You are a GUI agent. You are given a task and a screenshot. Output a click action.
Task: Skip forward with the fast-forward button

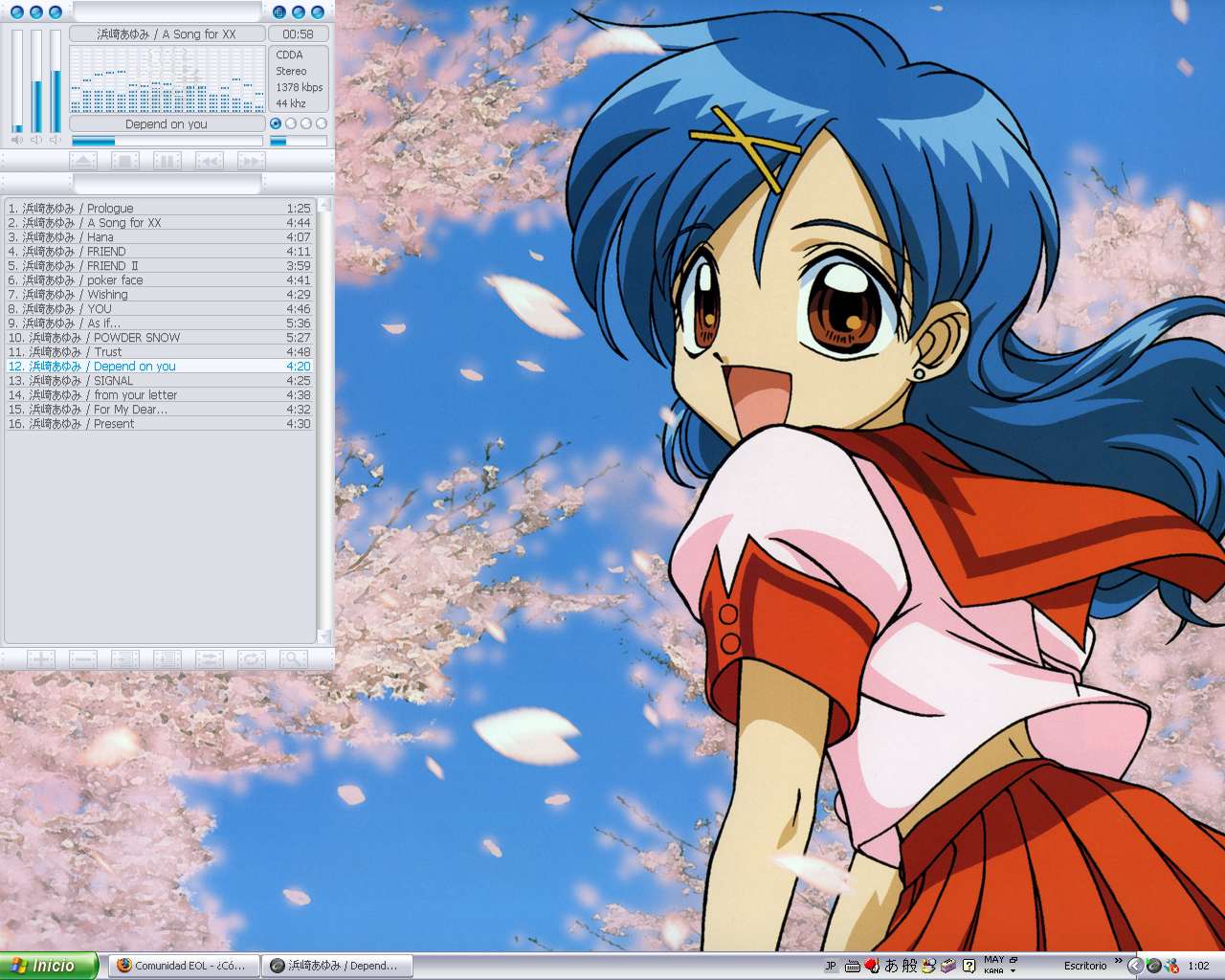(252, 161)
